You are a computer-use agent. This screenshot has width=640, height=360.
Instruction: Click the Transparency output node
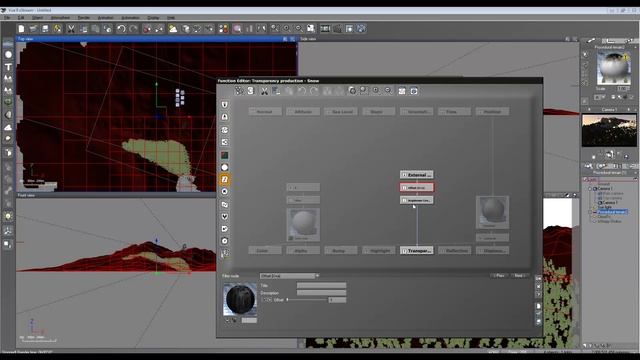[416, 251]
